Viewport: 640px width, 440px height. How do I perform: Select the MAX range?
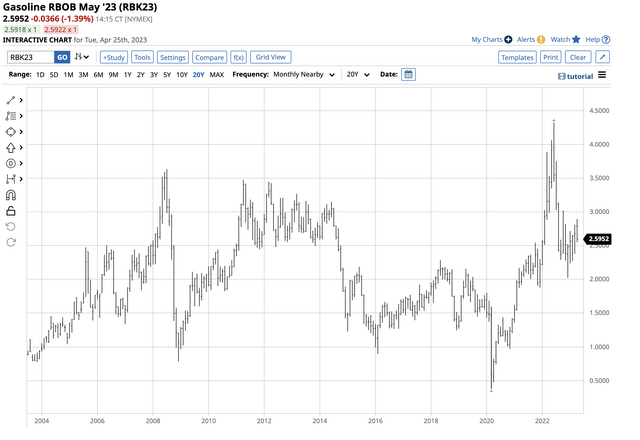click(x=217, y=75)
